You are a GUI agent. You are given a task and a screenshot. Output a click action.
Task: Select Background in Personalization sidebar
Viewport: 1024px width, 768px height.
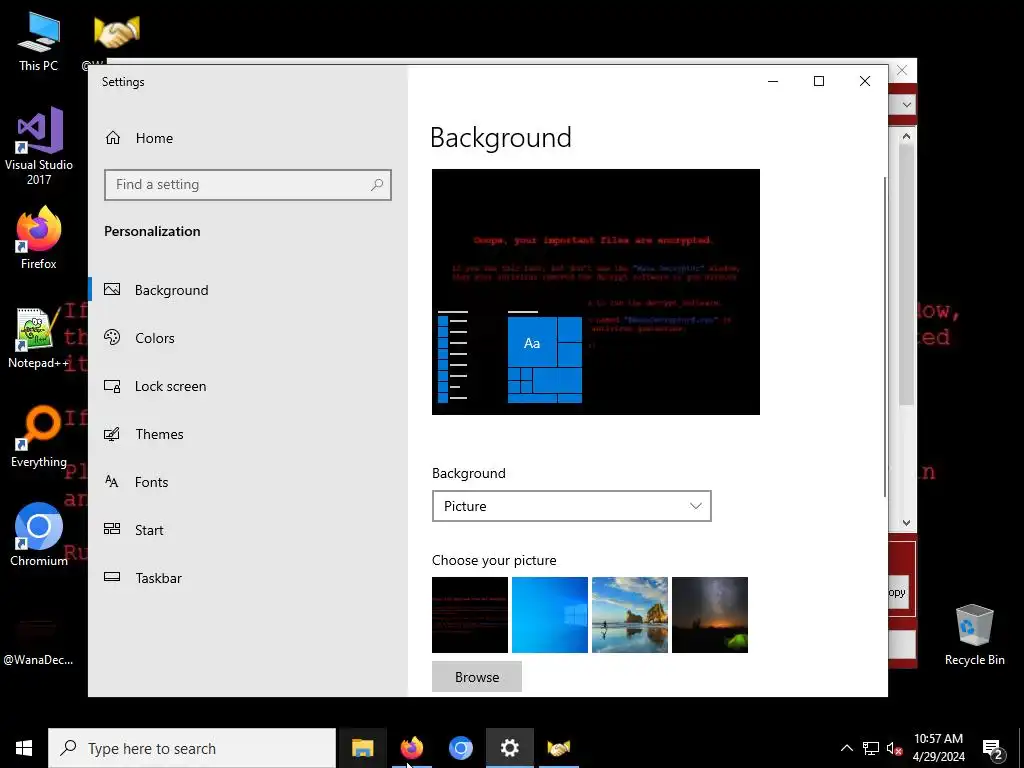coord(247,290)
